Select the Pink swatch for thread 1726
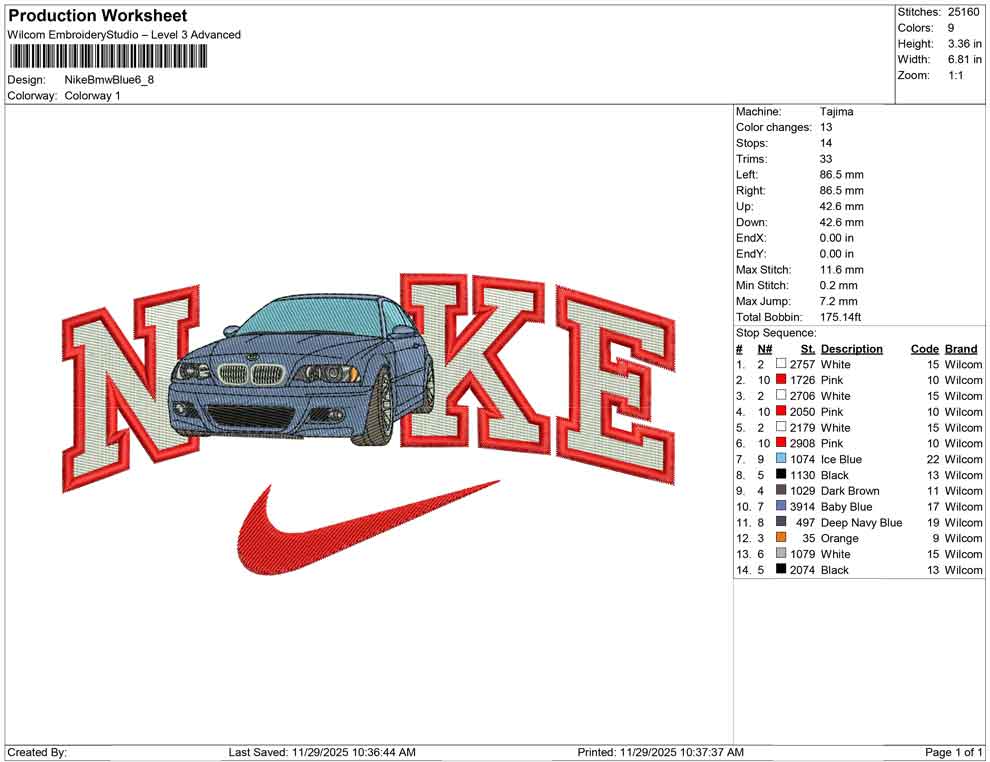 779,380
